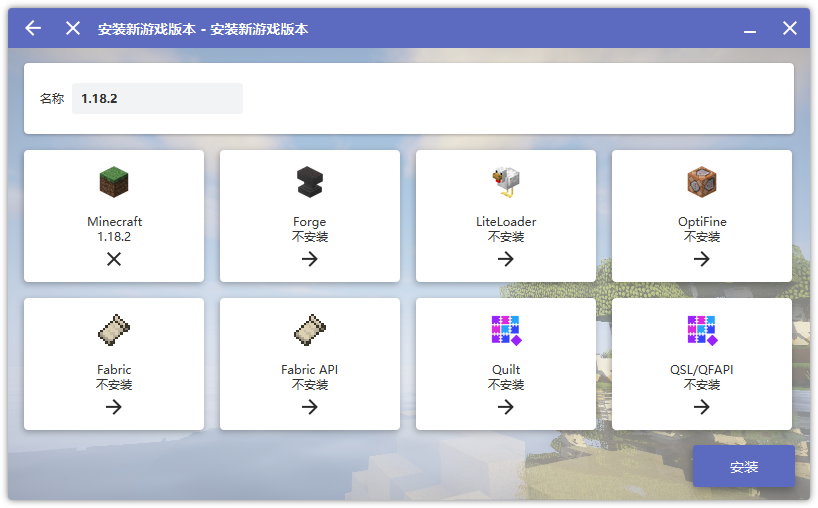Click the OptiFine command block icon

(x=702, y=182)
